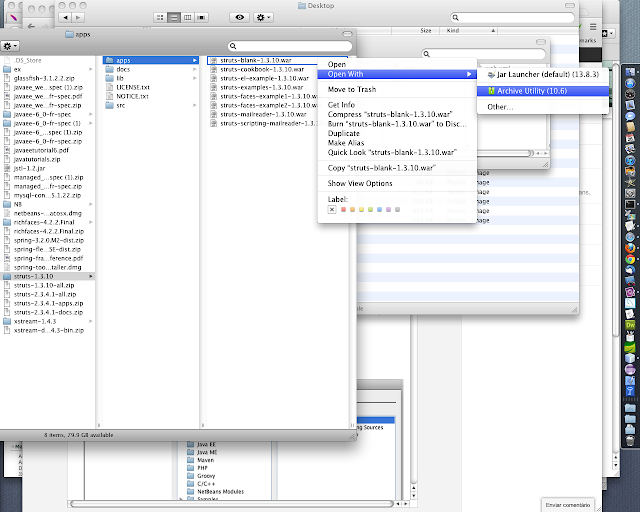
Task: Go forward in Desktop Finder window
Action: [x=78, y=17]
